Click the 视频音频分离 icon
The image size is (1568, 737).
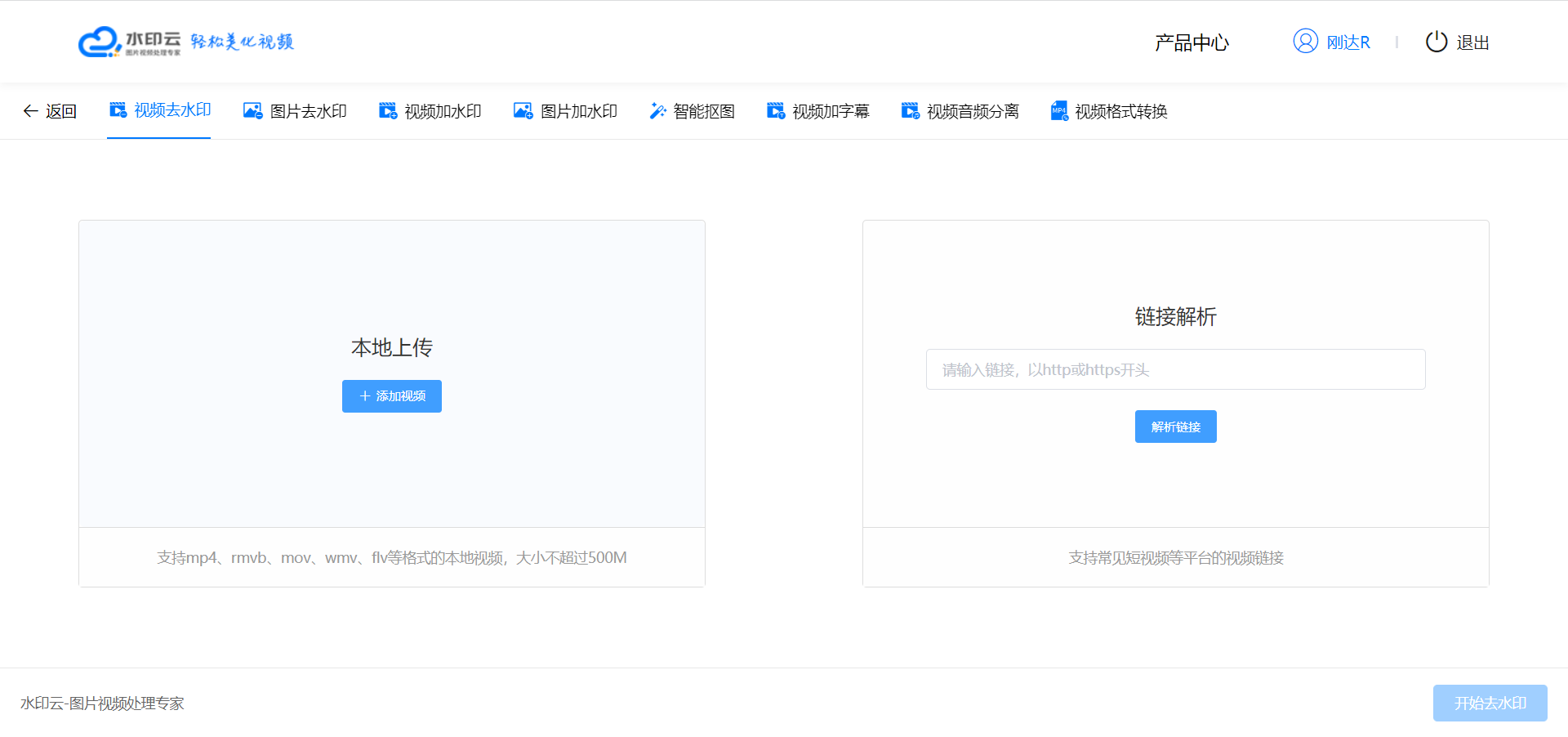pos(910,110)
